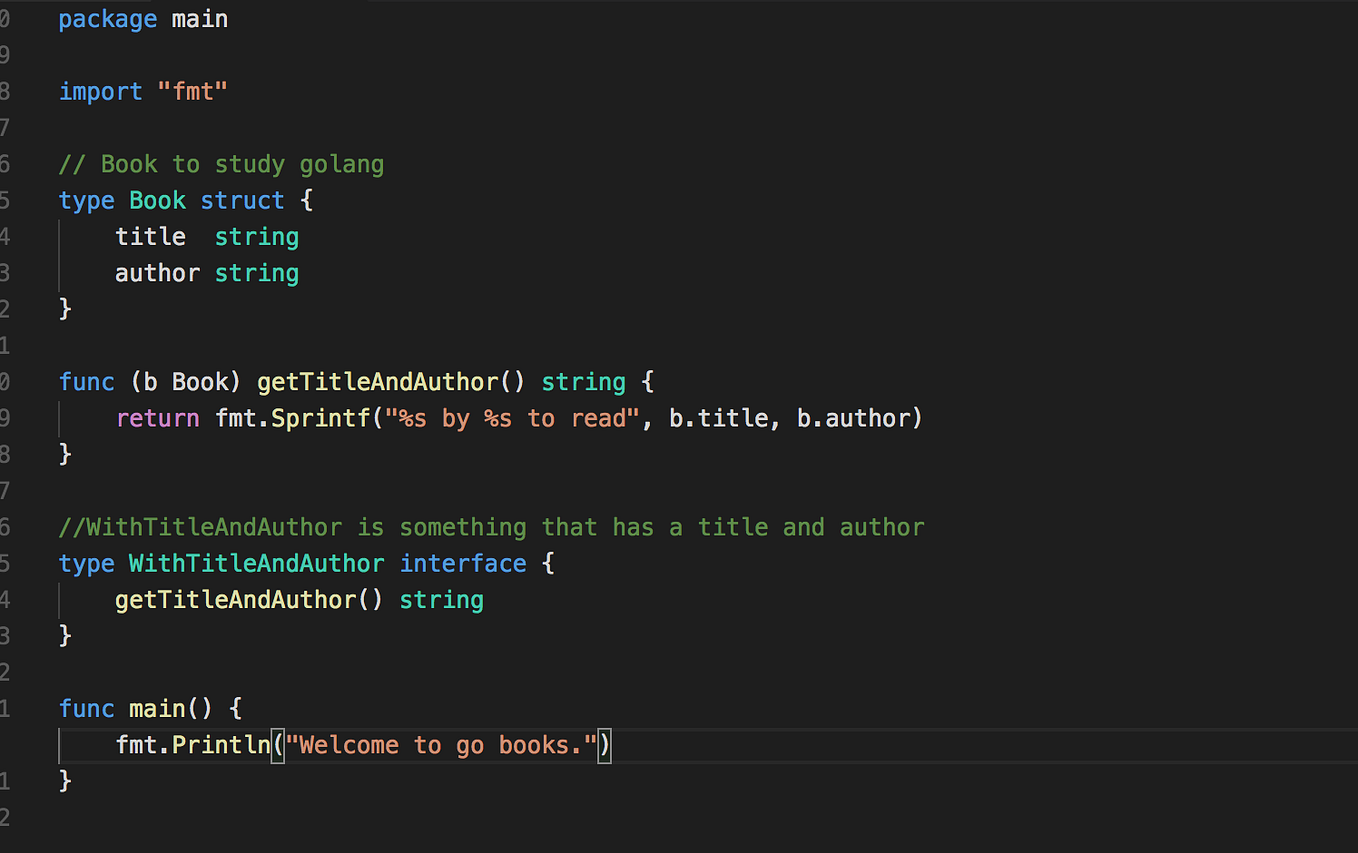Image resolution: width=1358 pixels, height=853 pixels.
Task: Click the b.title expression
Action: 718,418
